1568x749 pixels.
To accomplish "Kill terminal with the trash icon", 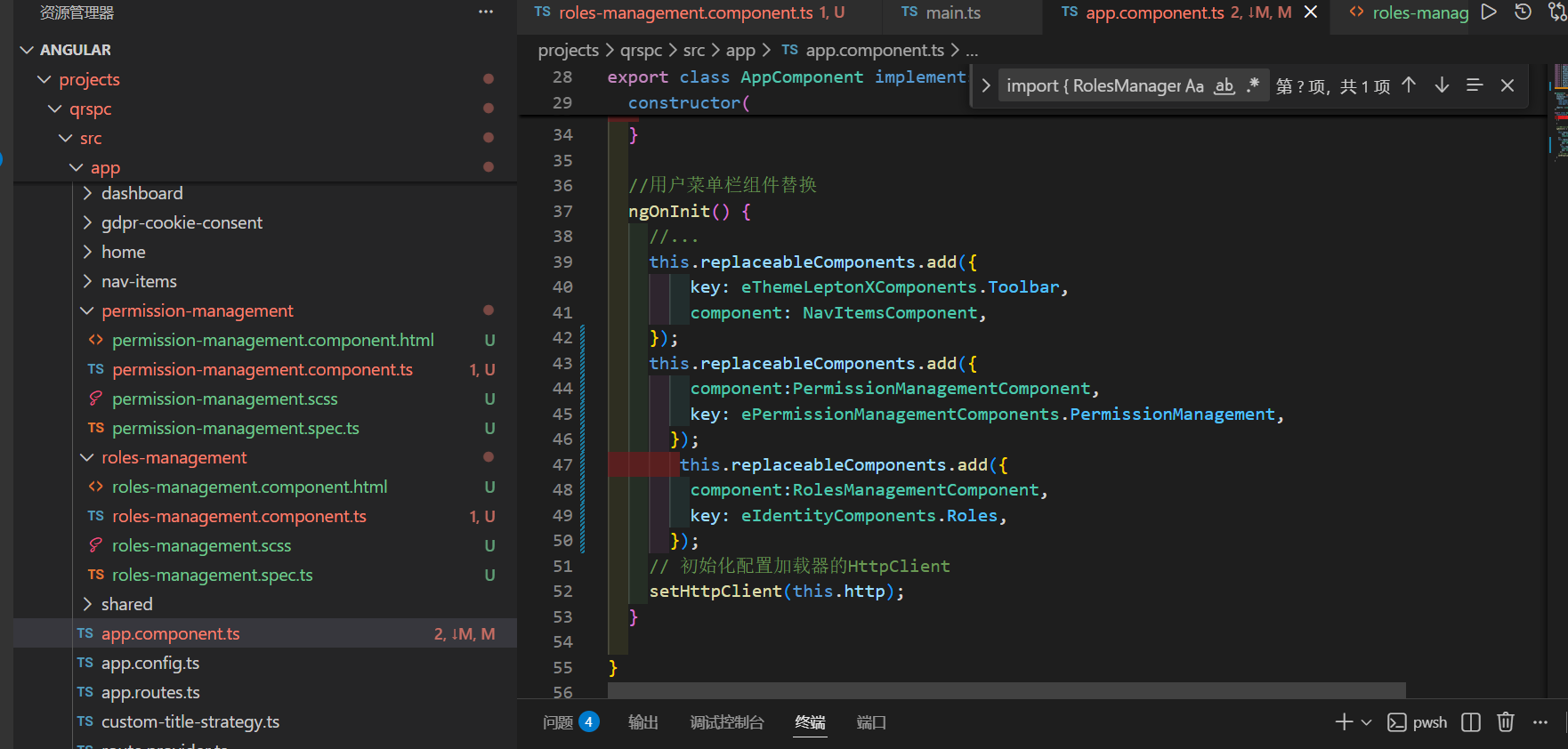I will pos(1505,722).
